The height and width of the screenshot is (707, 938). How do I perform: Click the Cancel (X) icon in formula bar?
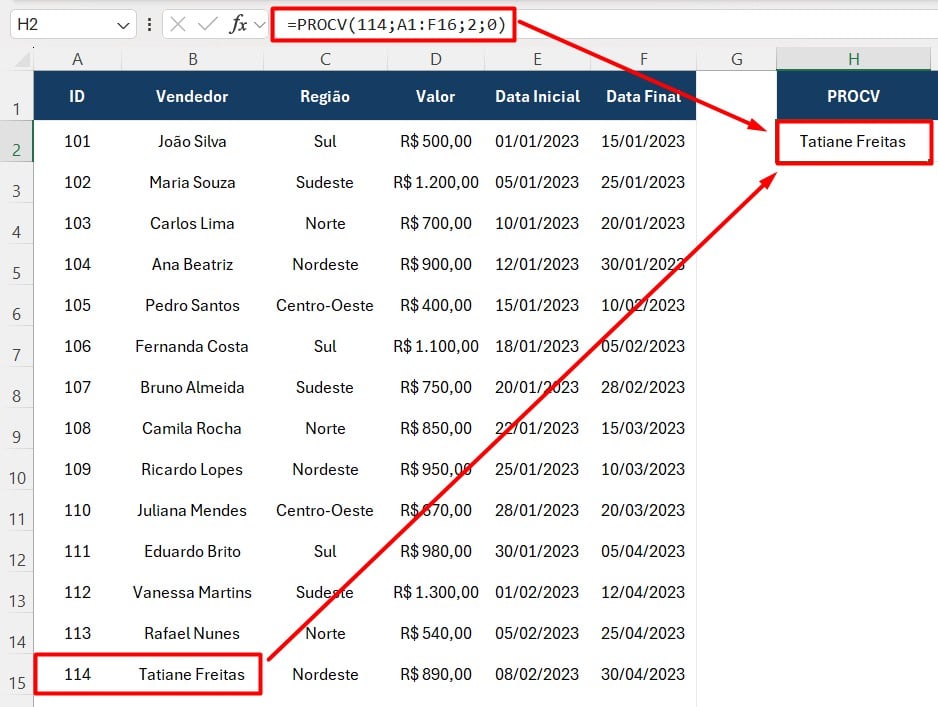(x=178, y=25)
